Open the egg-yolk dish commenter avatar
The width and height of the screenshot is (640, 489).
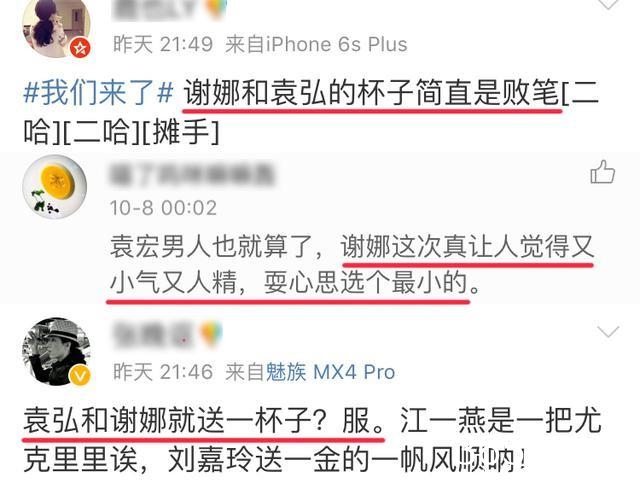55,187
